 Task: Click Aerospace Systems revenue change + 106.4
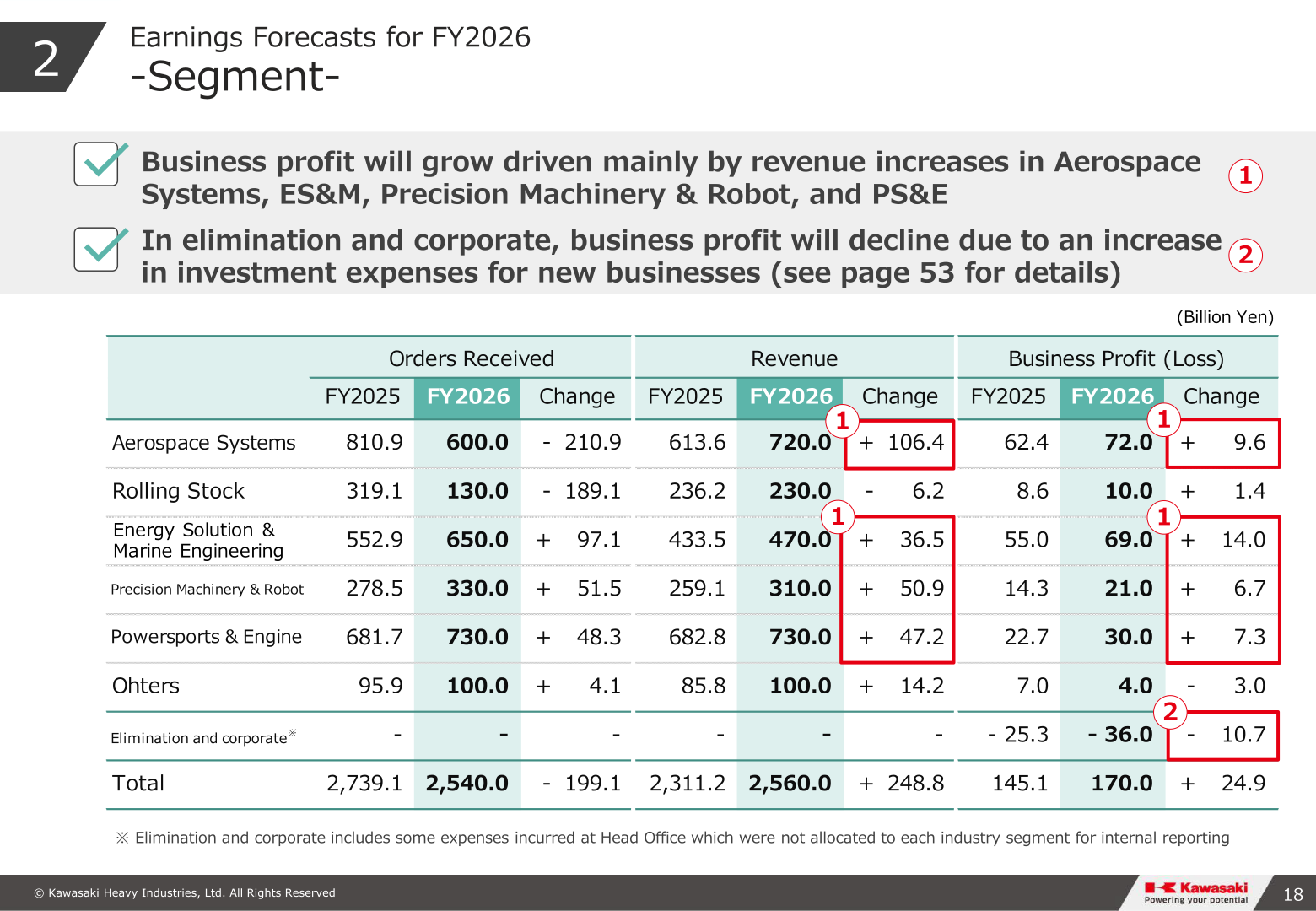point(901,442)
